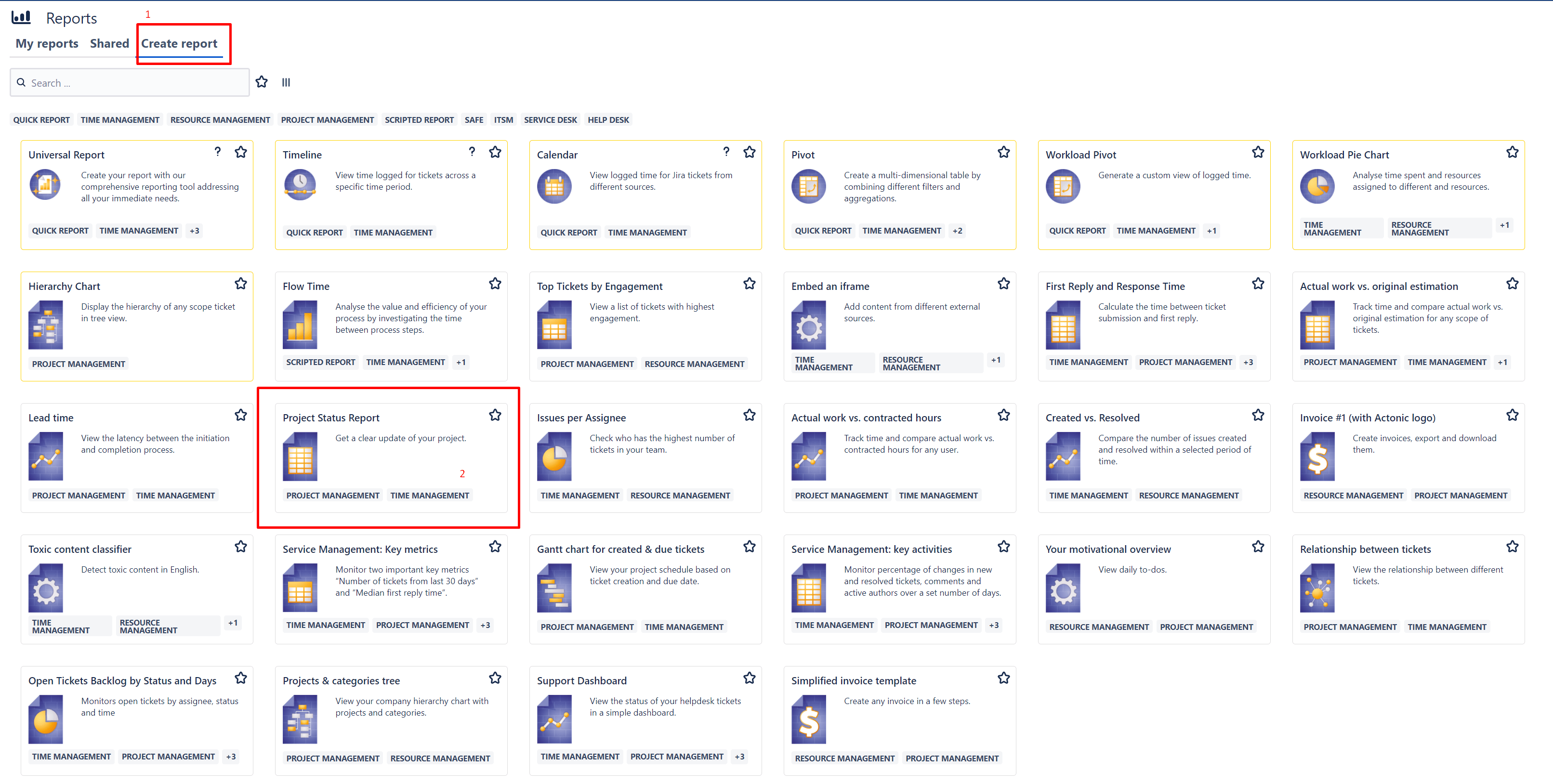Click the Top Tickets by Engagement icon

coord(554,326)
